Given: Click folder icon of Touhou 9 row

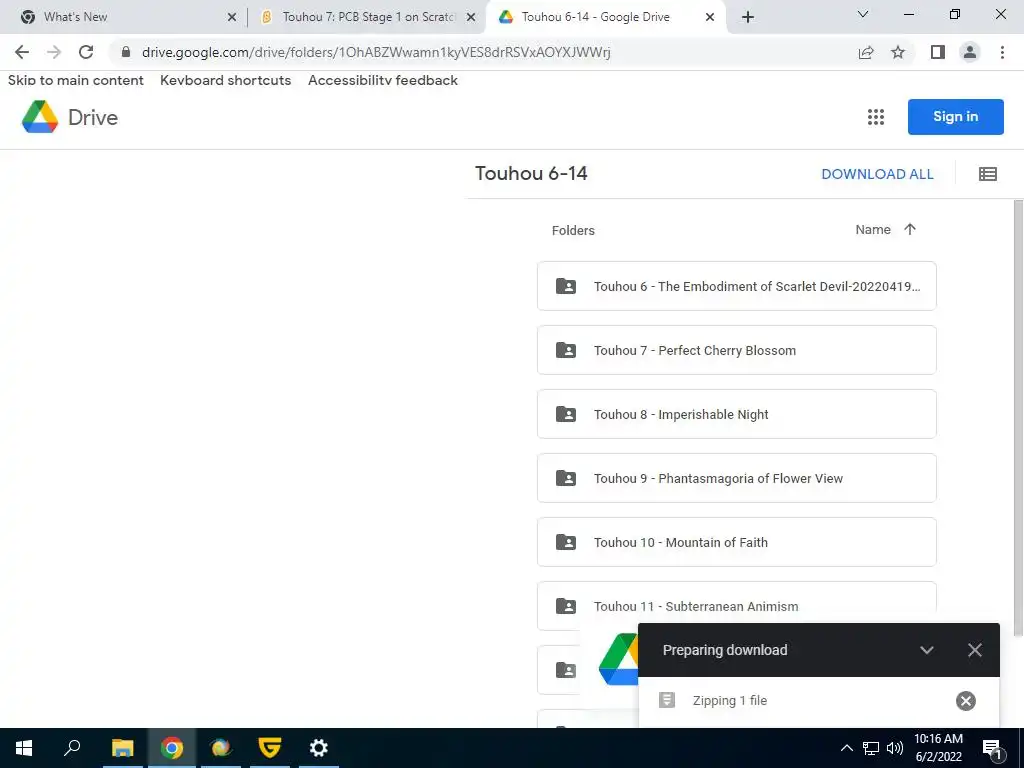Looking at the screenshot, I should (566, 478).
